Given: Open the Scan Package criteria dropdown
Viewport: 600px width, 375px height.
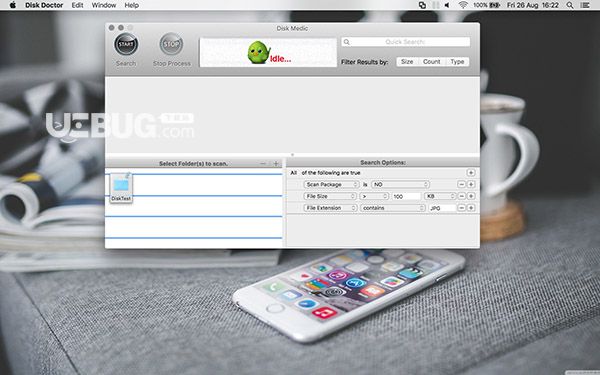Looking at the screenshot, I should [331, 184].
